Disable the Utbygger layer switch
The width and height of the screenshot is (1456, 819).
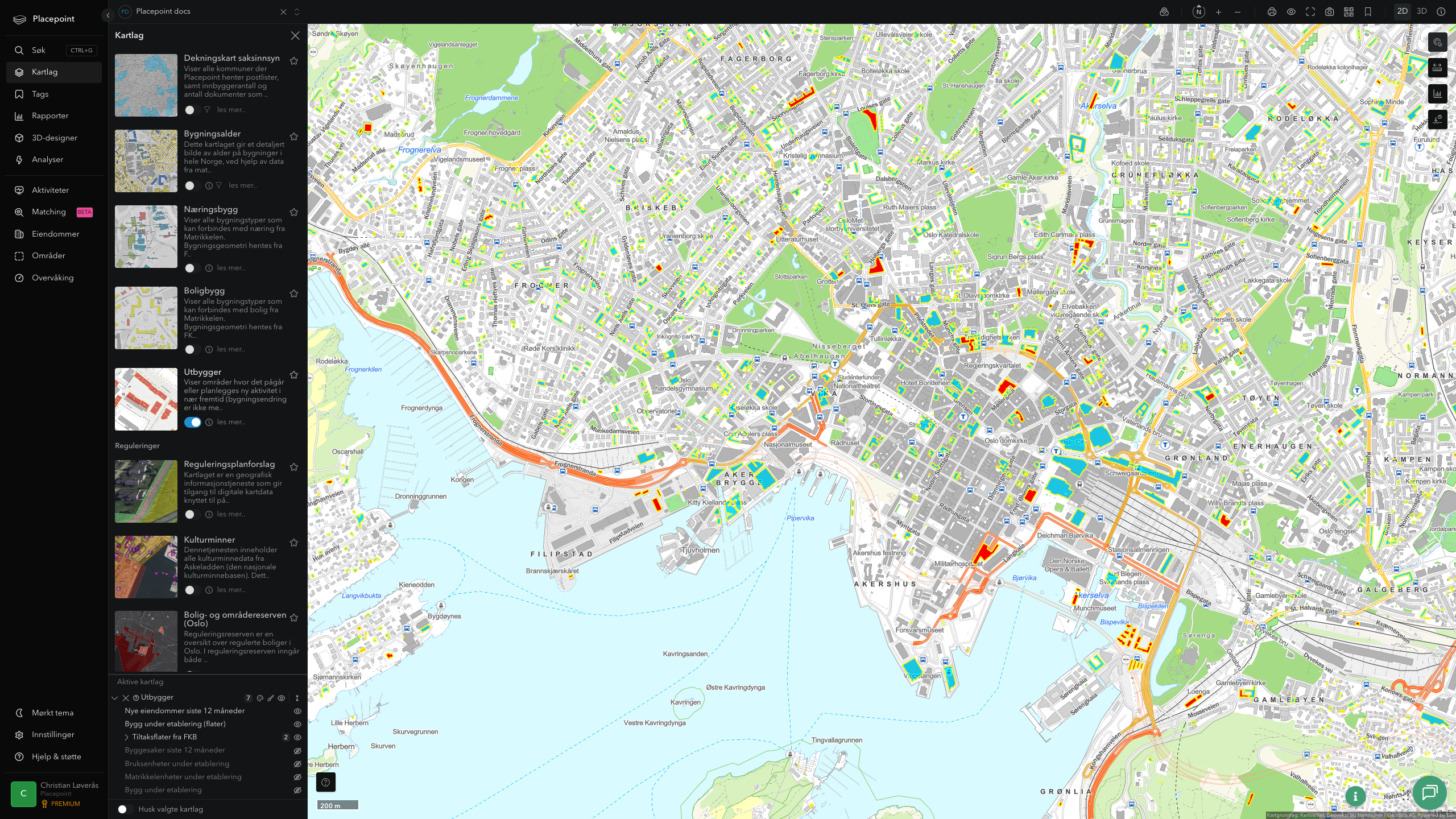tap(192, 422)
